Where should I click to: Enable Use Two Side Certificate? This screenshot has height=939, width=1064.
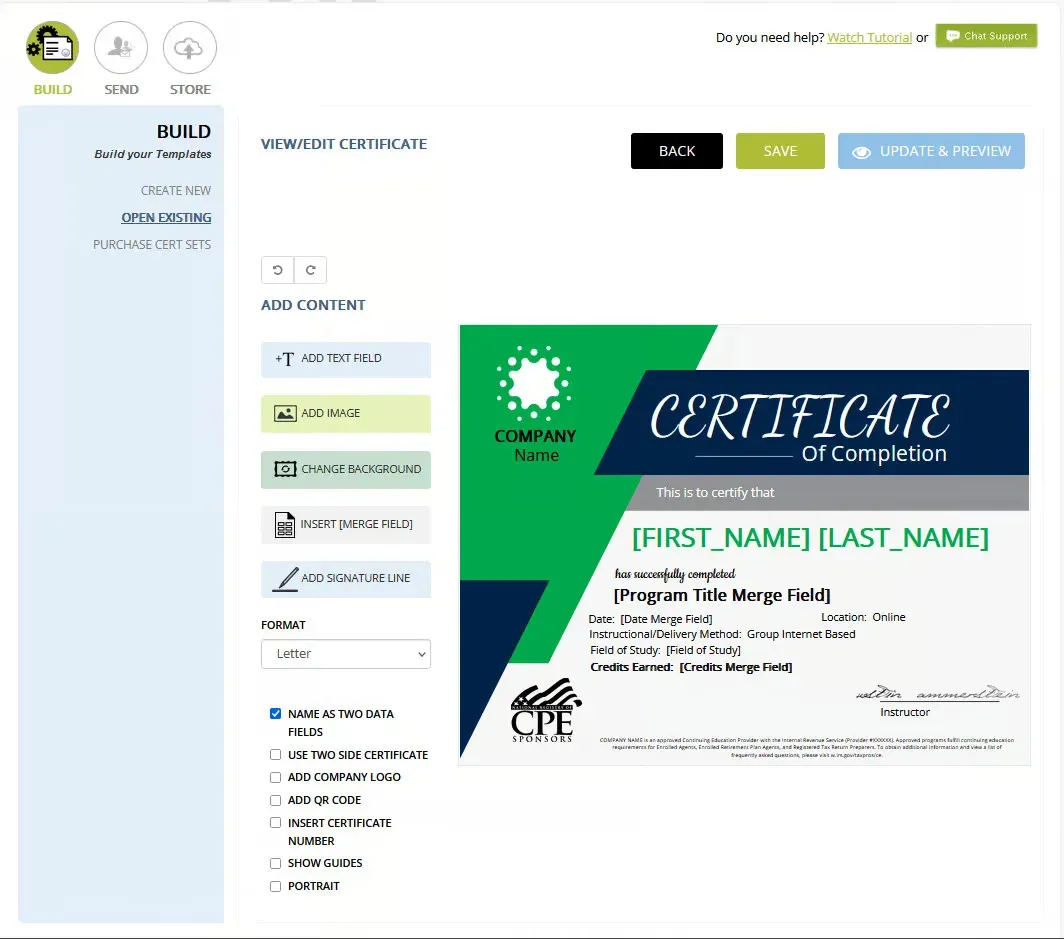coord(276,754)
